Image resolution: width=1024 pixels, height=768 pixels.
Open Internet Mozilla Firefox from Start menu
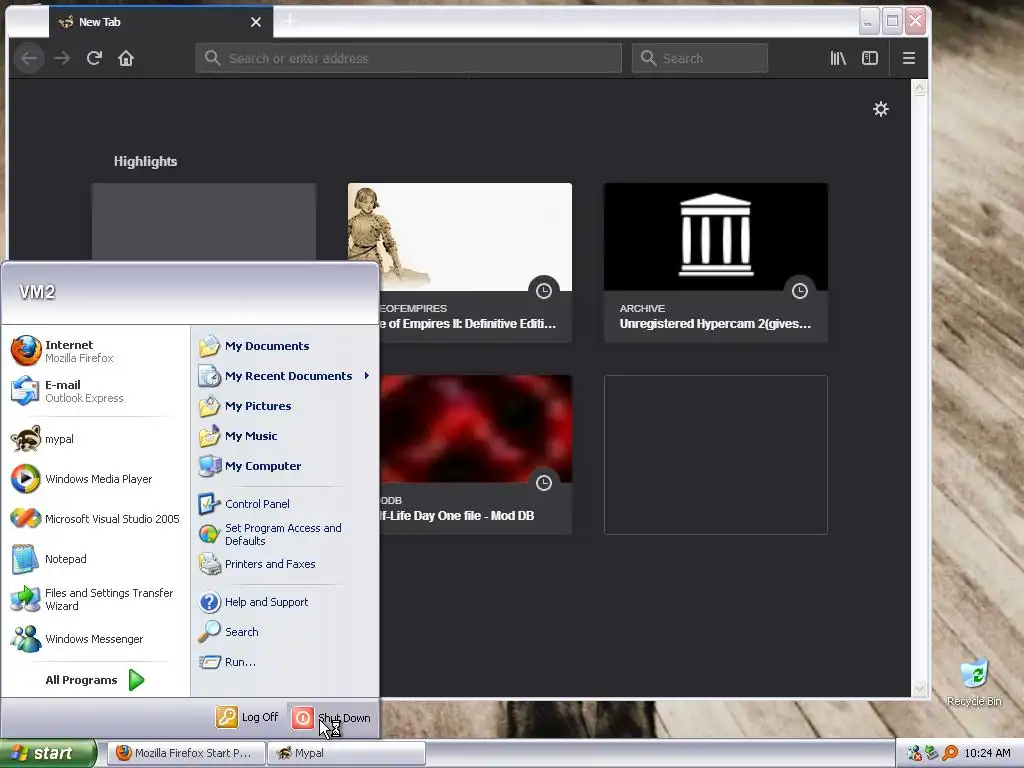pyautogui.click(x=95, y=351)
